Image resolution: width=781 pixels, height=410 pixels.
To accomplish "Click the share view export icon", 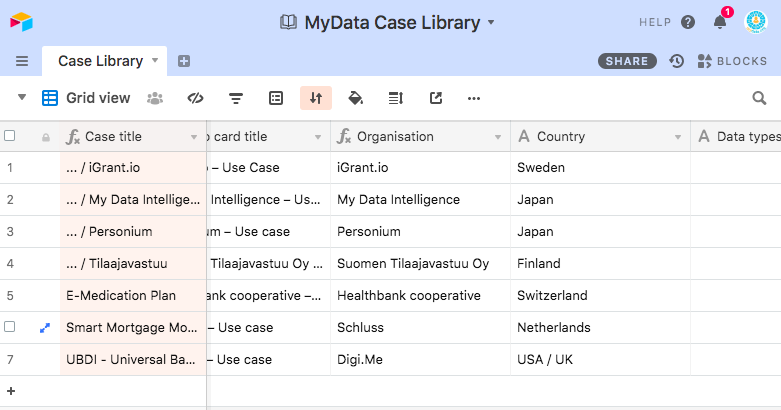I will pos(435,98).
